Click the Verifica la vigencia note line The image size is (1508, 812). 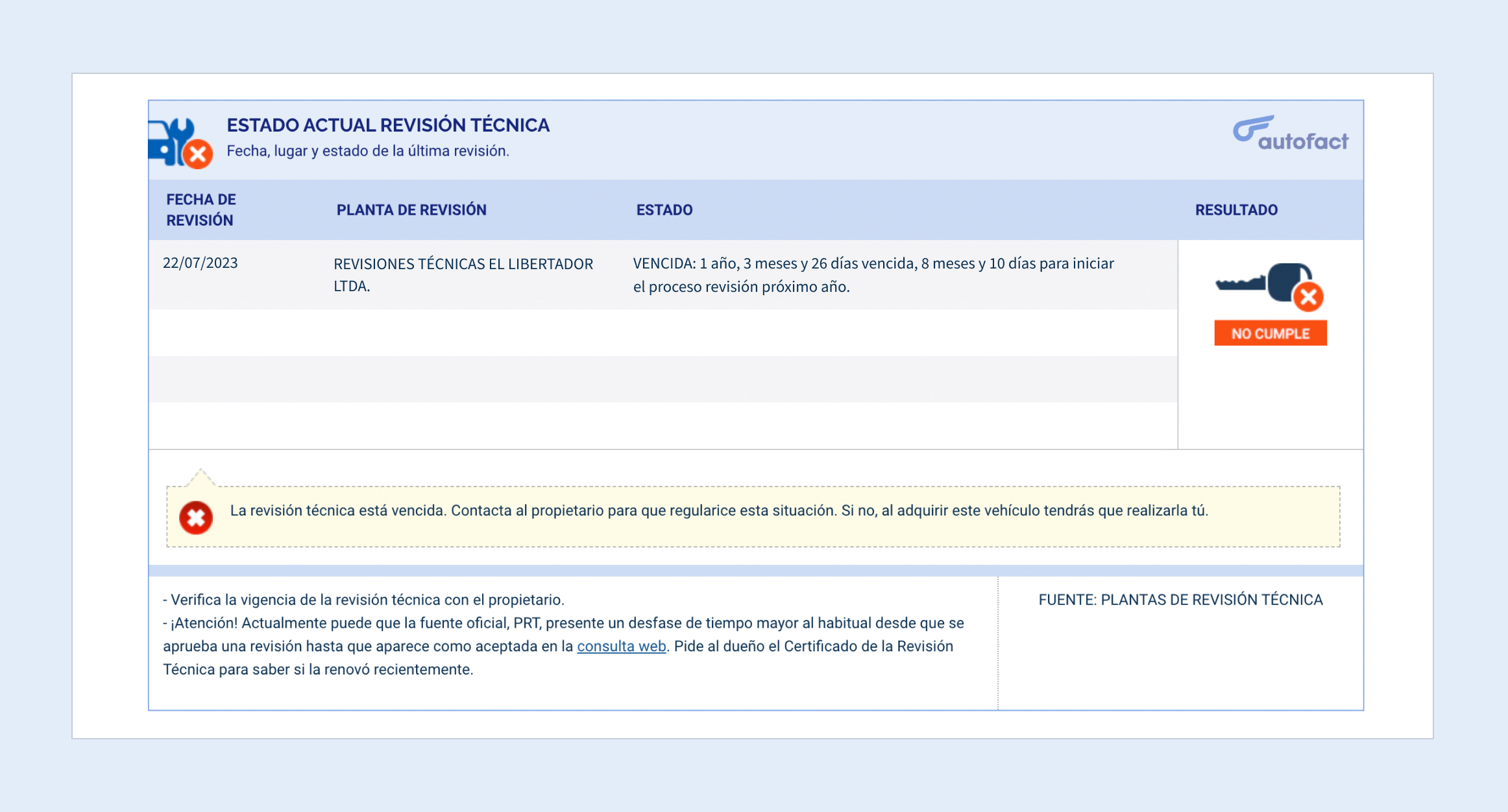tap(363, 599)
